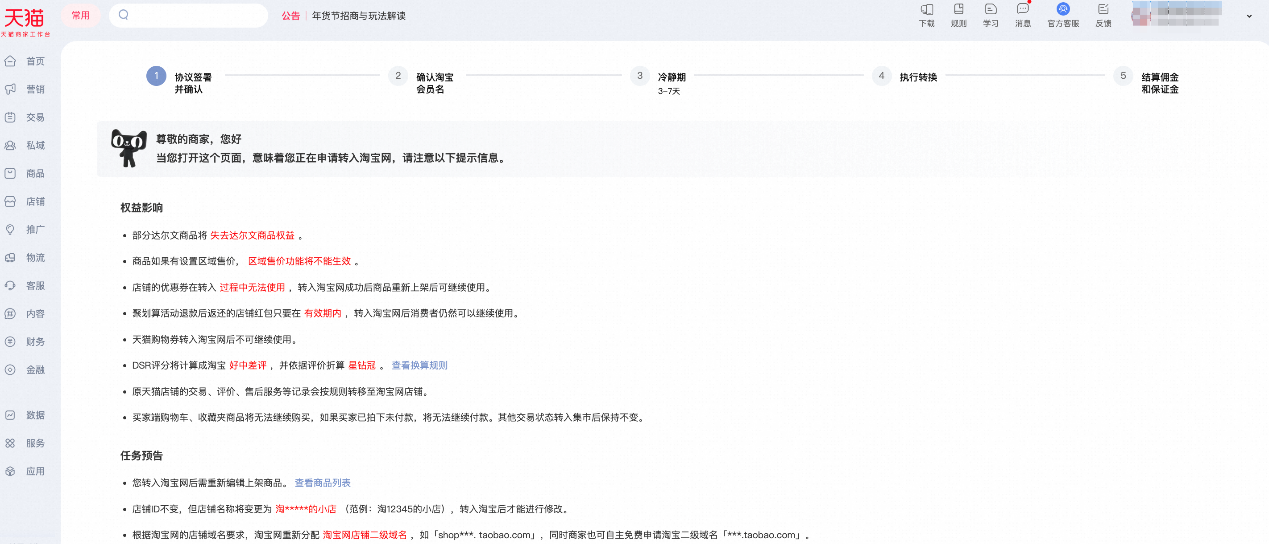Viewport: 1269px width, 544px height.
Task: Check 消息 messages icon with red dot
Action: pyautogui.click(x=1023, y=9)
